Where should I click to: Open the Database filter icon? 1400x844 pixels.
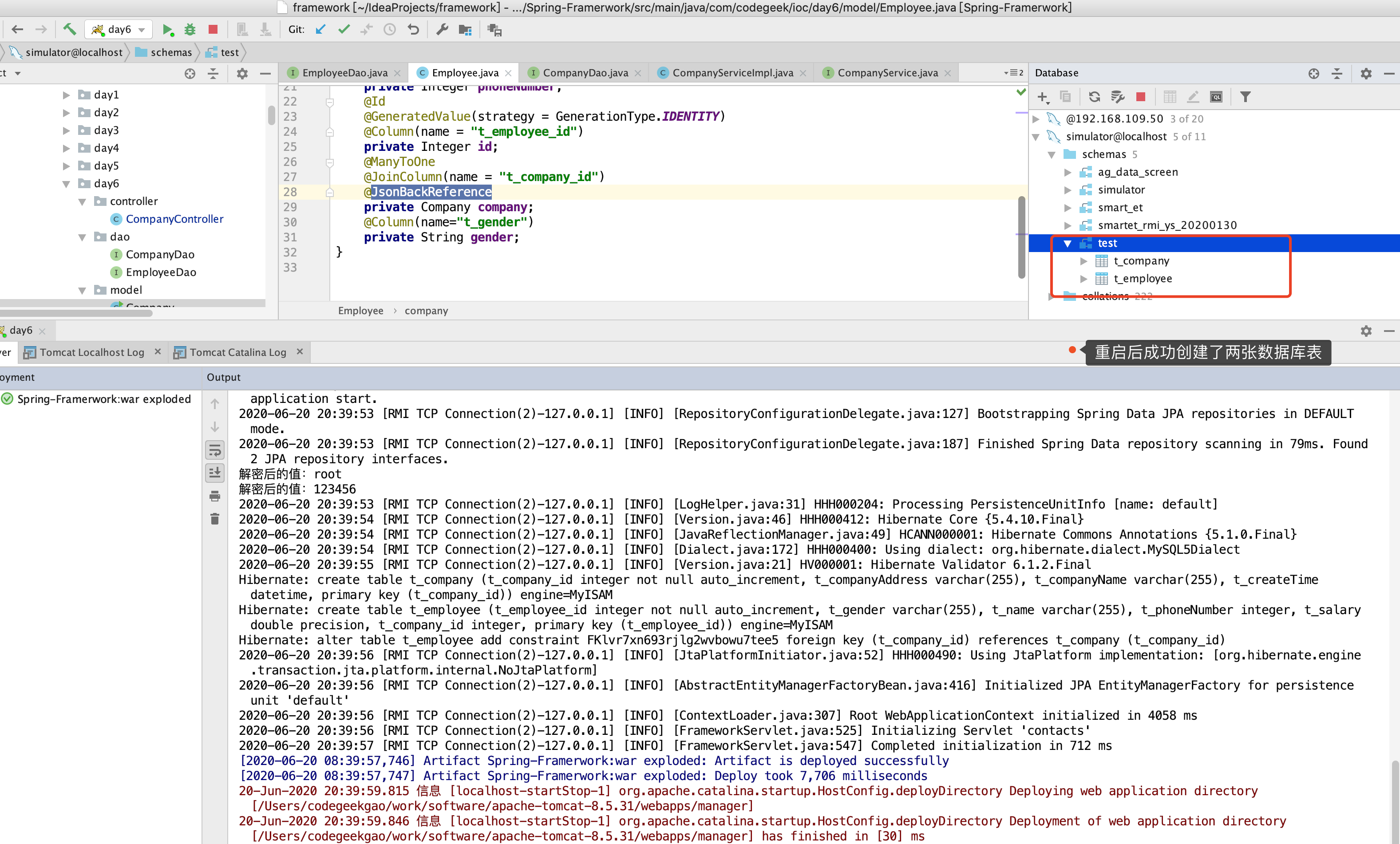point(1245,97)
